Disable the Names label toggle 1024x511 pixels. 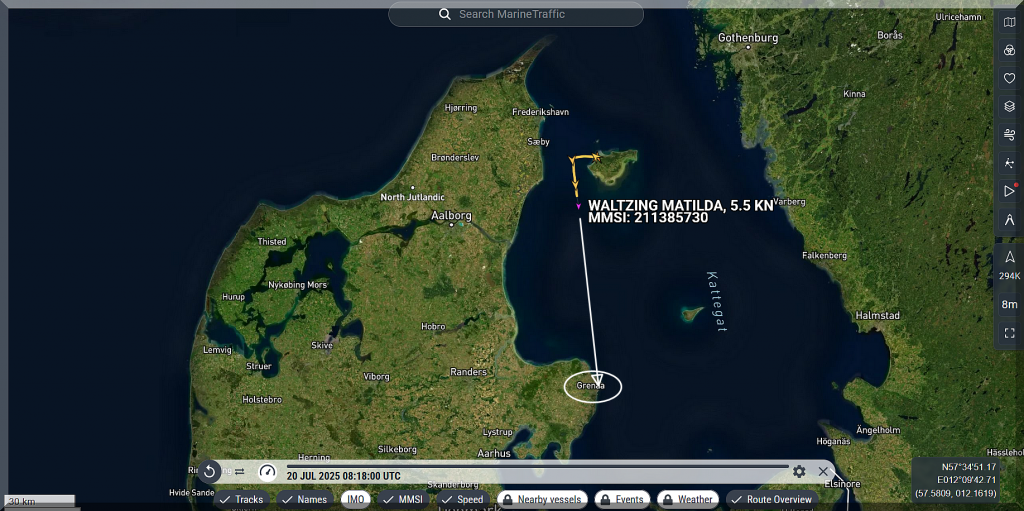303,499
